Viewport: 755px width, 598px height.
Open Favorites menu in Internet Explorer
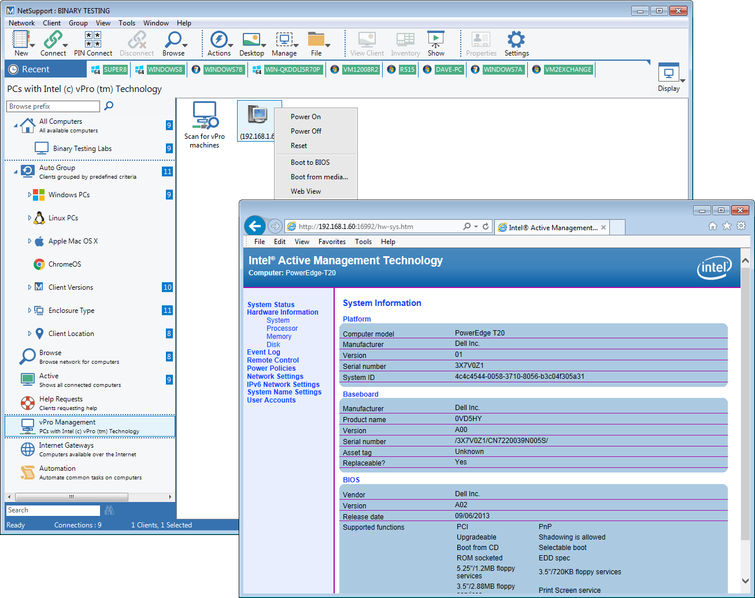(x=332, y=241)
